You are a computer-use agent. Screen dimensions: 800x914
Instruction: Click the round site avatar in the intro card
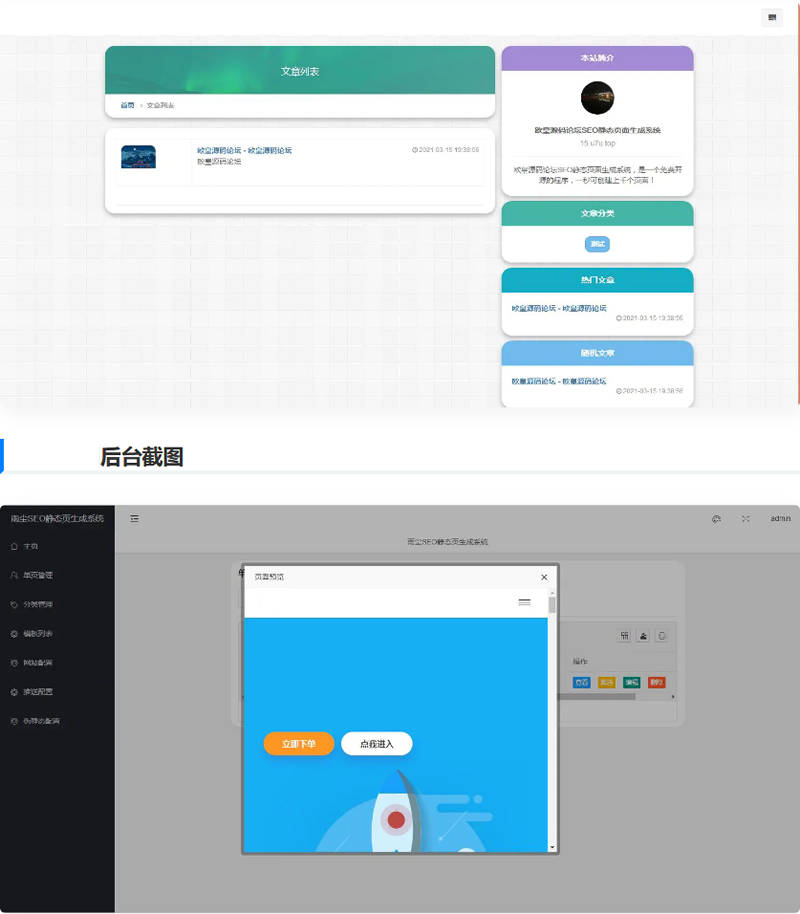coord(597,98)
